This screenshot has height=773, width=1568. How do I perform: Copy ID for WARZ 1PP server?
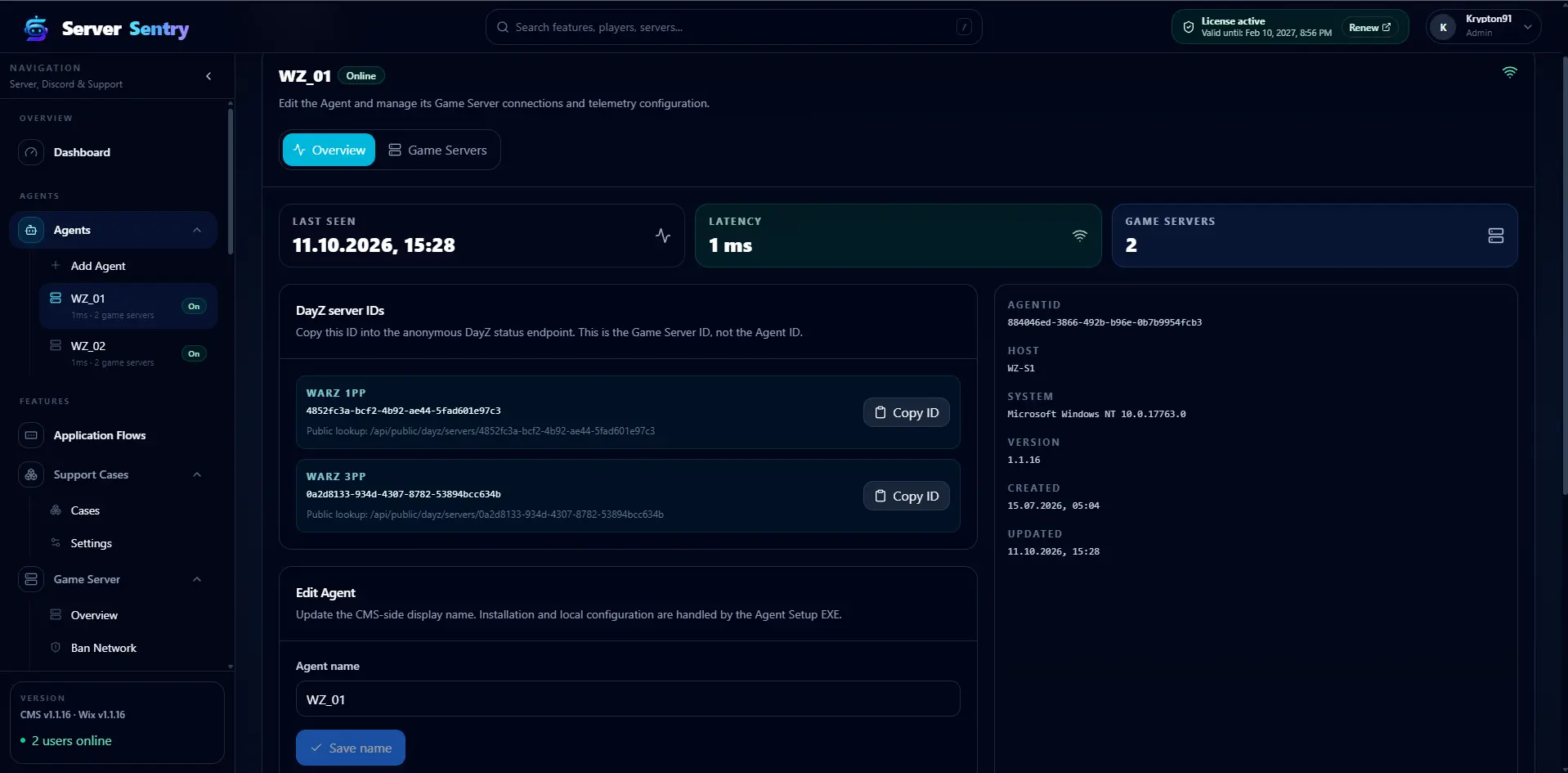pyautogui.click(x=906, y=412)
